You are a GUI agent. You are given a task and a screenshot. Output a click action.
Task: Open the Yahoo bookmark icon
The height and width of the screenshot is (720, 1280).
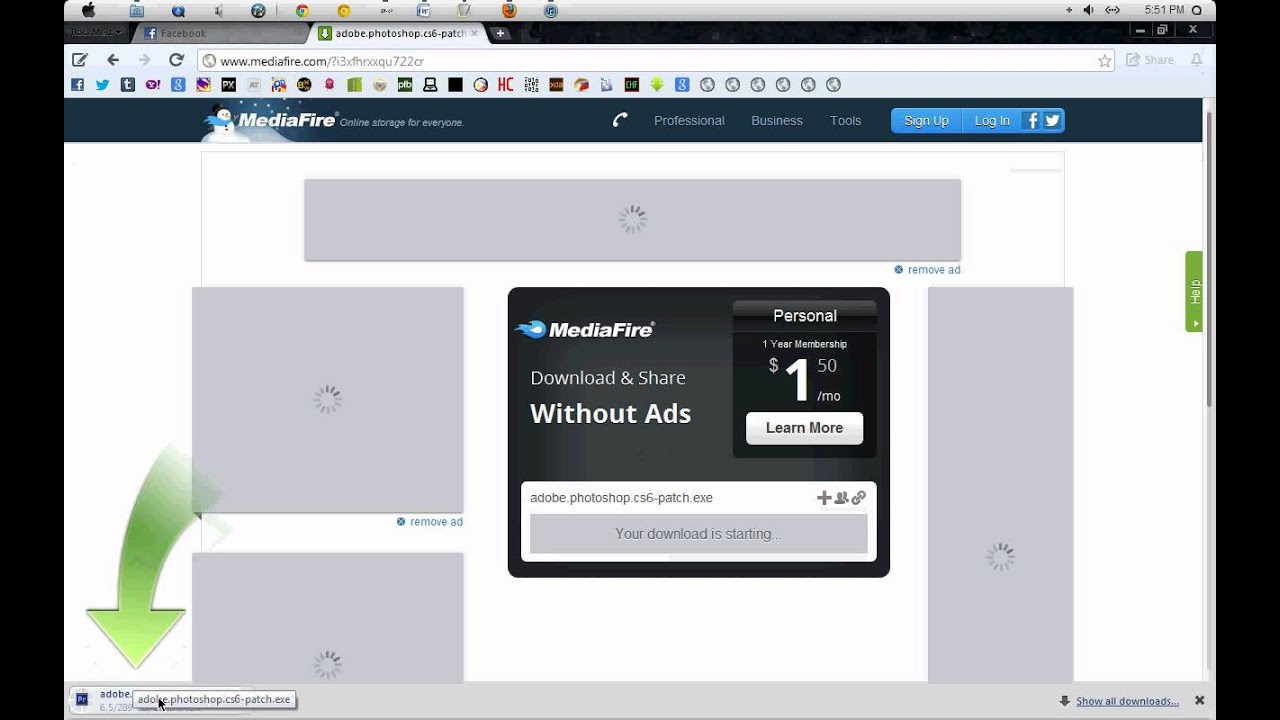[x=152, y=85]
